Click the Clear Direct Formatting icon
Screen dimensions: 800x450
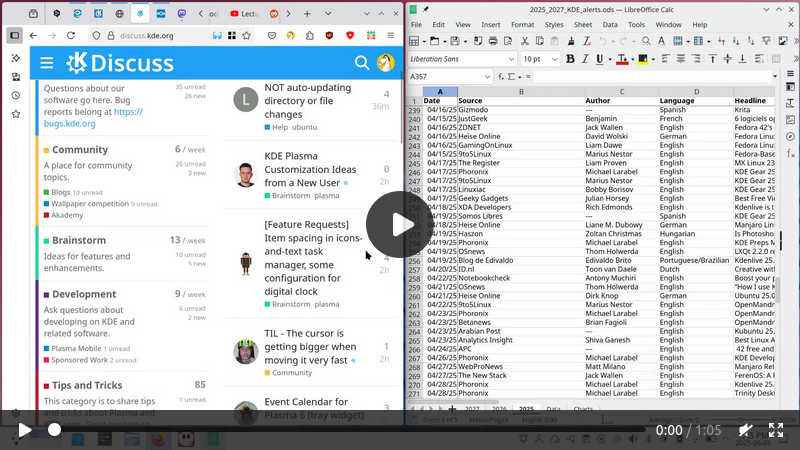tap(587, 41)
